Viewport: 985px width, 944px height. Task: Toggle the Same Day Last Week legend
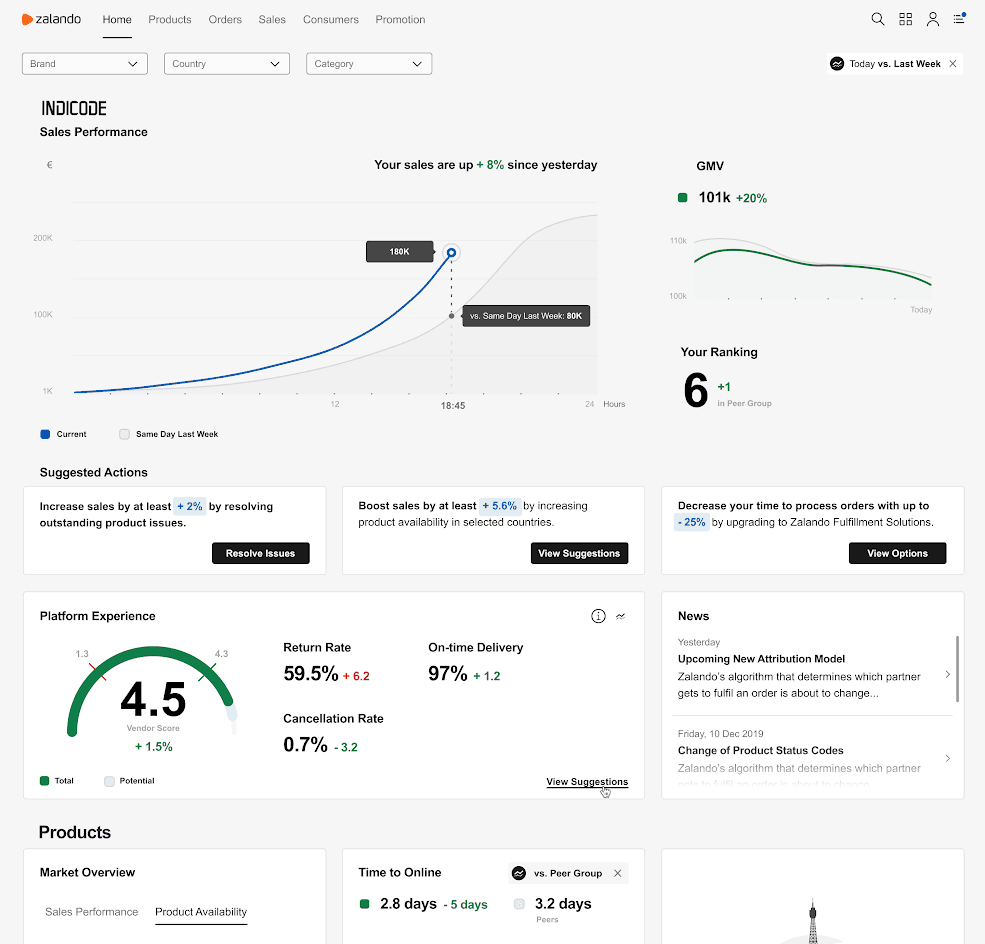tap(125, 434)
